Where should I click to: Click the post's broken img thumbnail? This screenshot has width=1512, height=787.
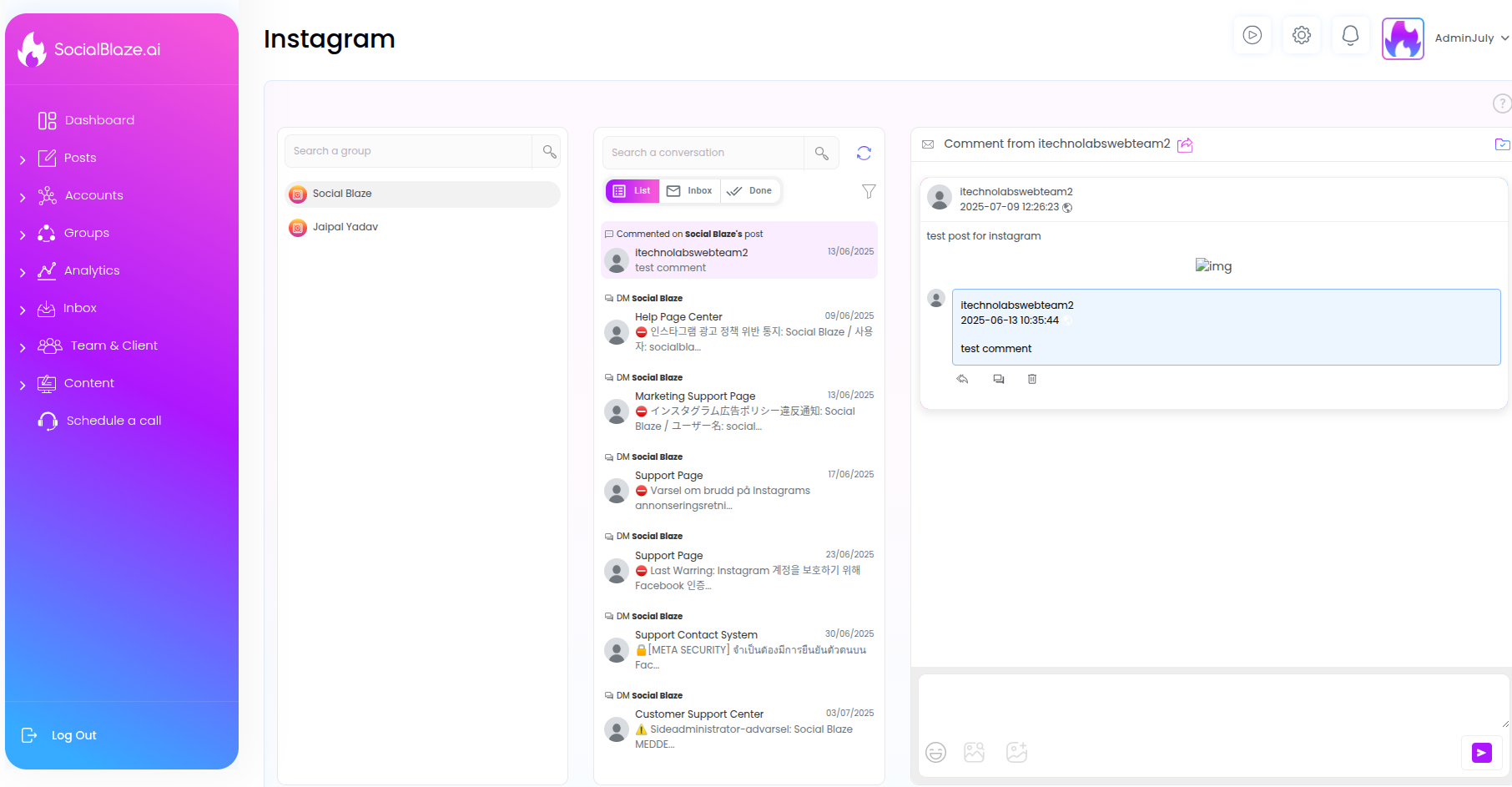click(1213, 266)
